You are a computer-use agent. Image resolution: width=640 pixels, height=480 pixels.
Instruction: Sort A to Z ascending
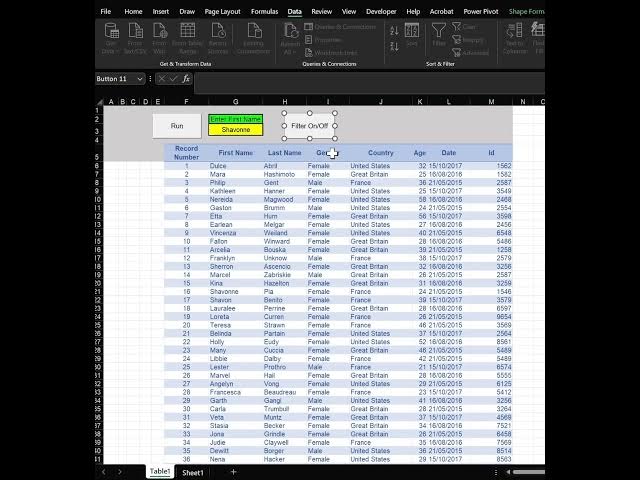[394, 31]
